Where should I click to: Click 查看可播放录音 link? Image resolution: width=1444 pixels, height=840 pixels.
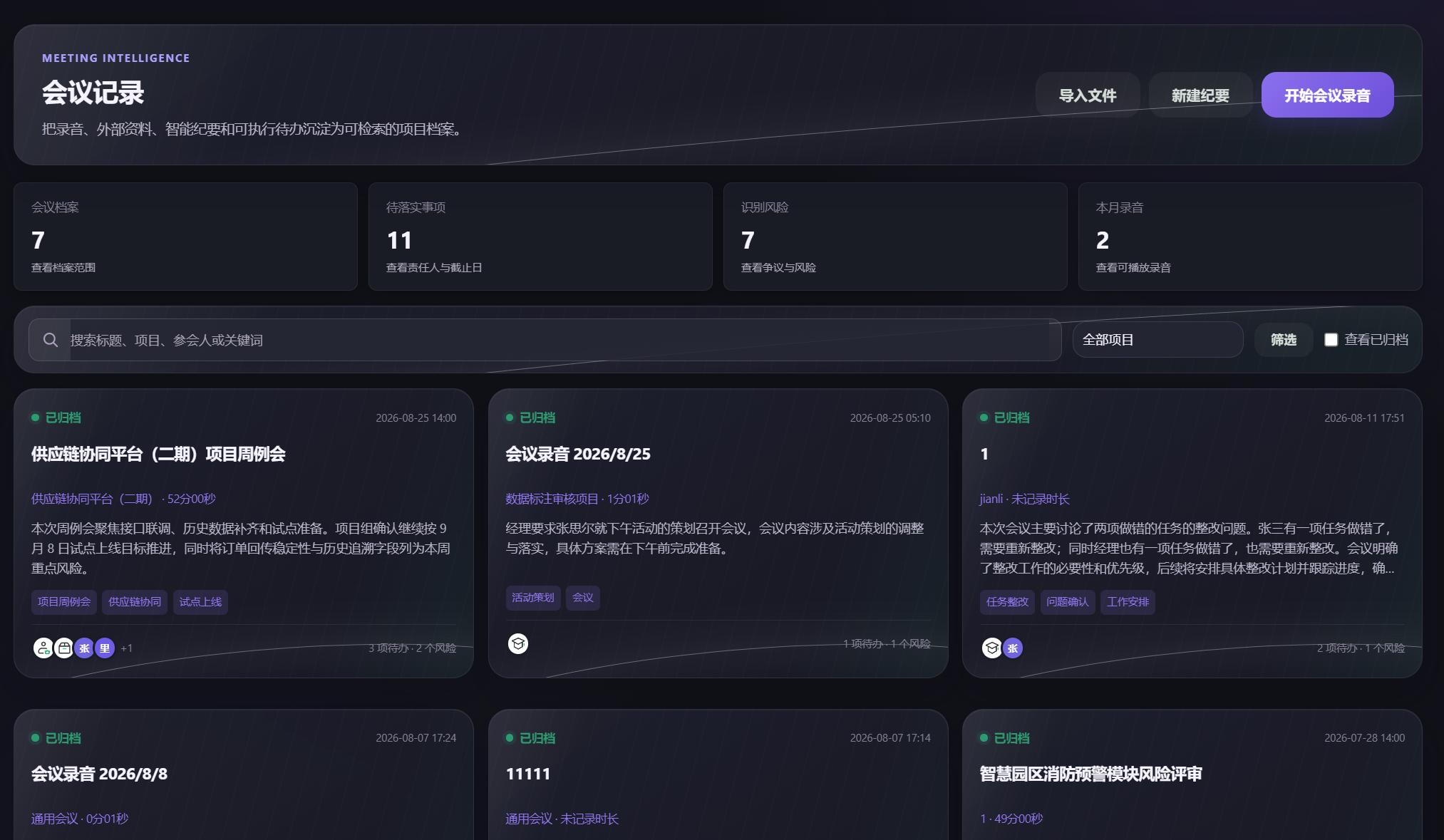pos(1133,268)
